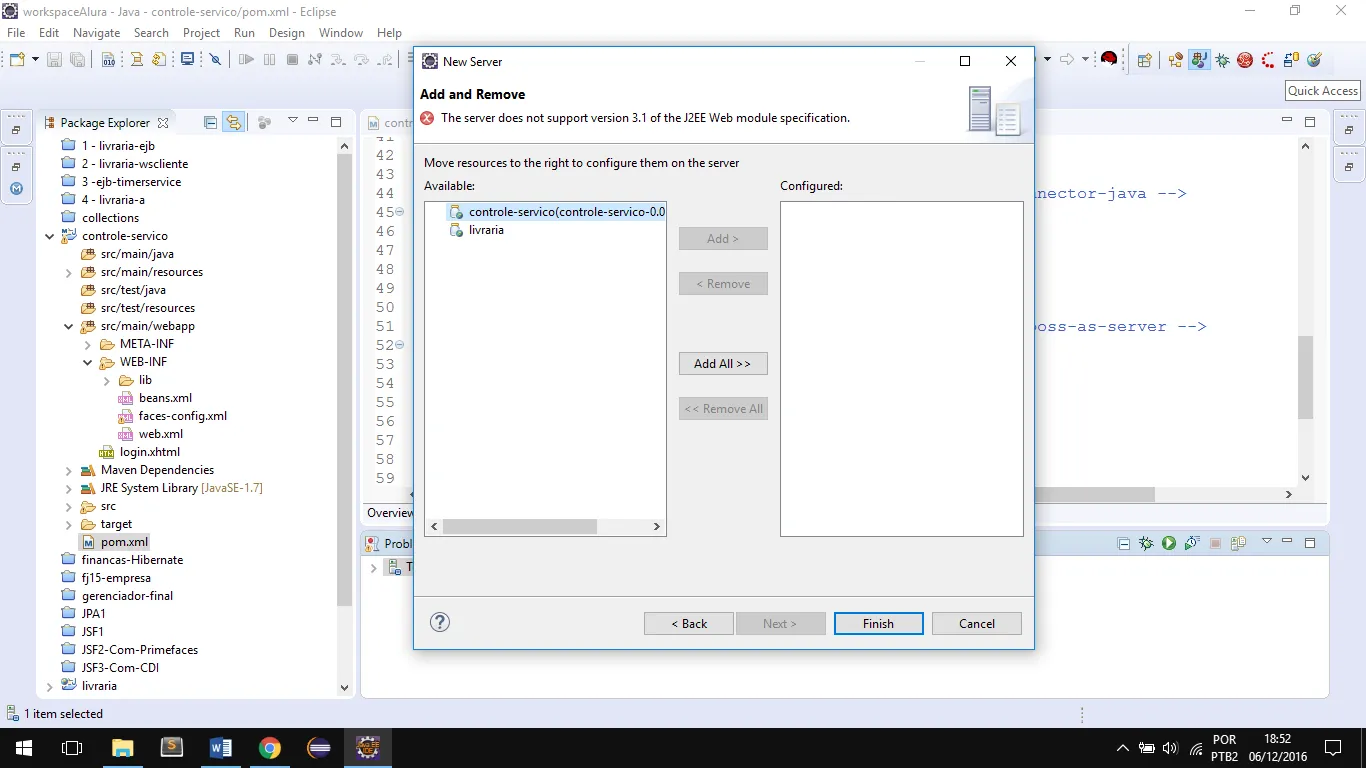Screen dimensions: 1366x768
Task: Click the help question mark in New Server dialog
Action: pyautogui.click(x=440, y=622)
